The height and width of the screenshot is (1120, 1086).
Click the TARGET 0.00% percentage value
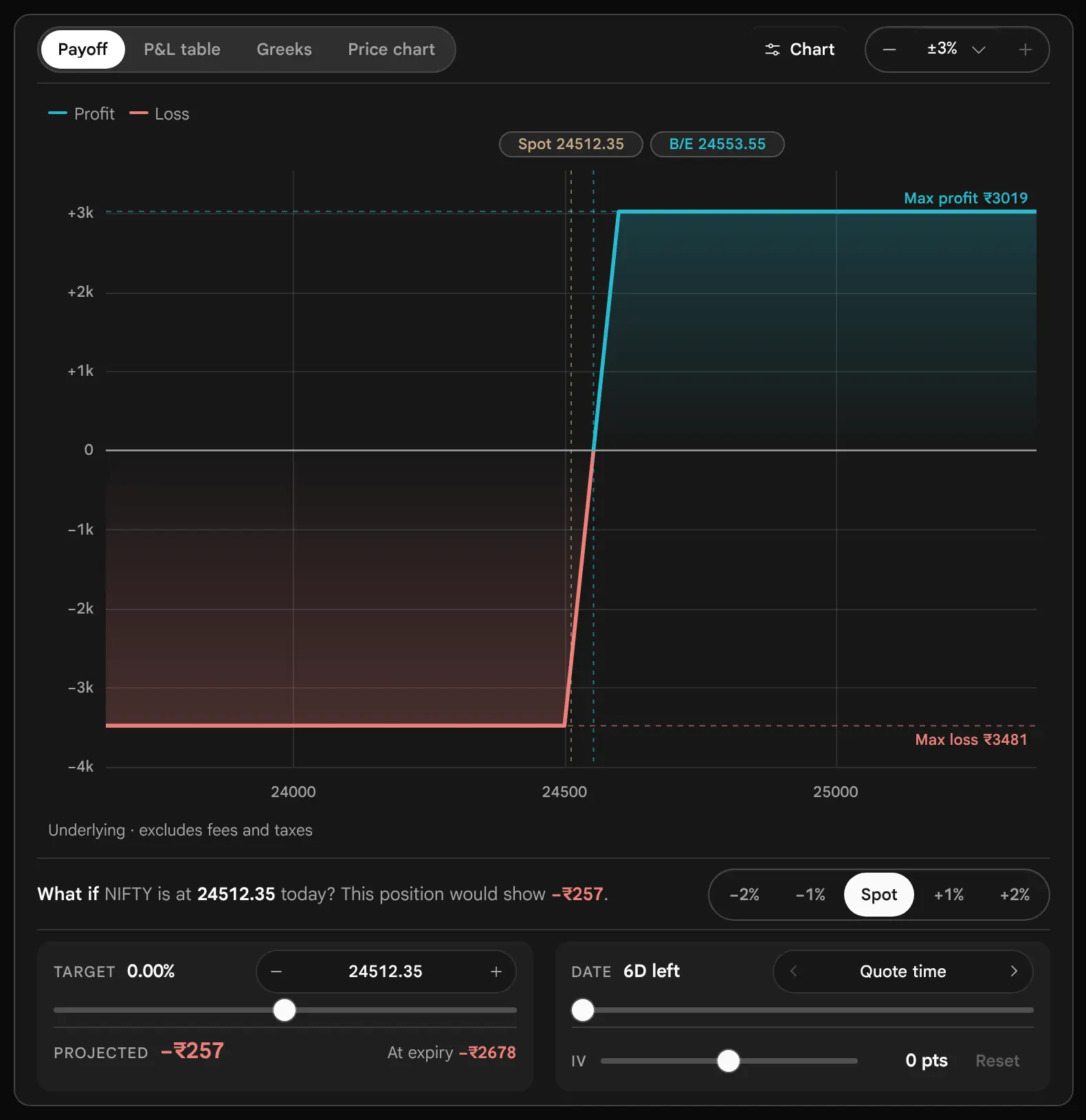[151, 971]
